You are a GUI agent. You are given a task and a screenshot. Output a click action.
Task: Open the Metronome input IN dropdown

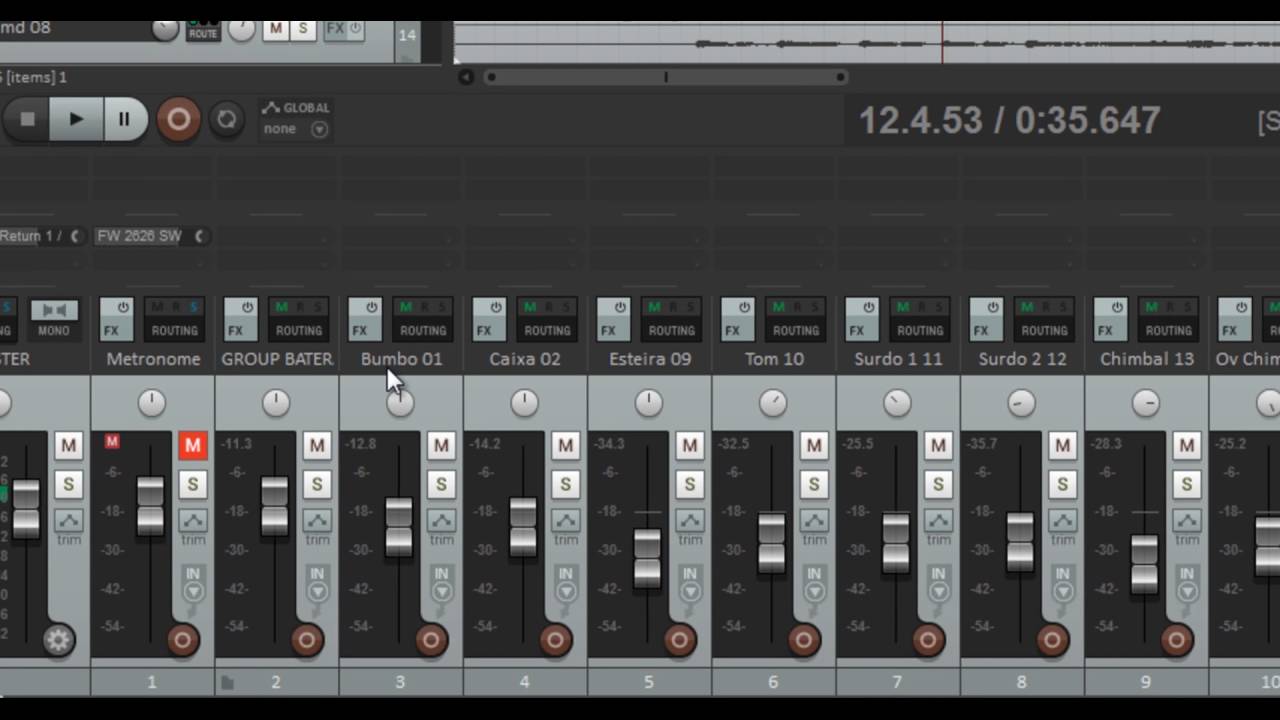193,582
